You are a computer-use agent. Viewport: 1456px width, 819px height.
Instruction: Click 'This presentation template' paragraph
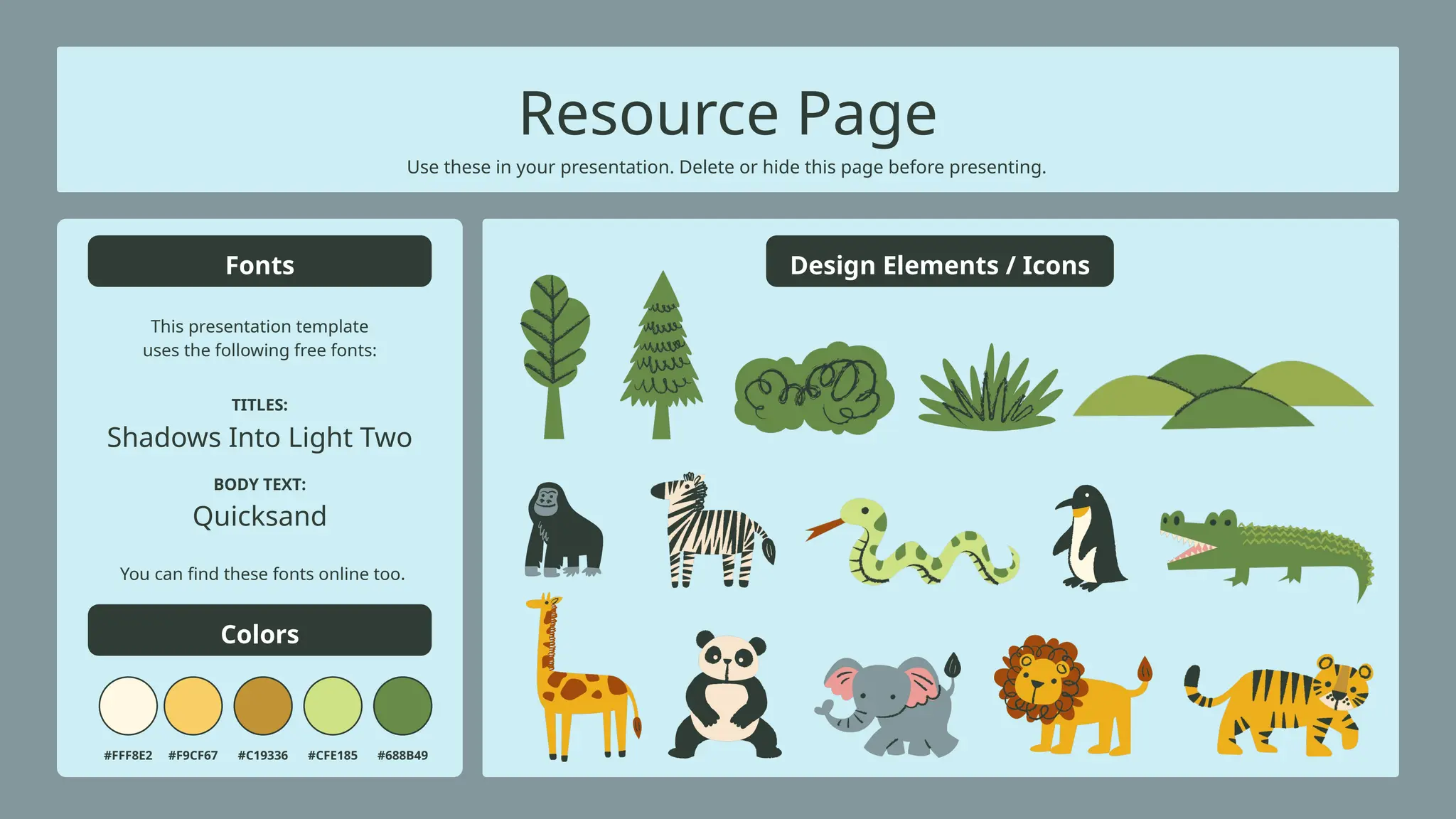point(259,338)
